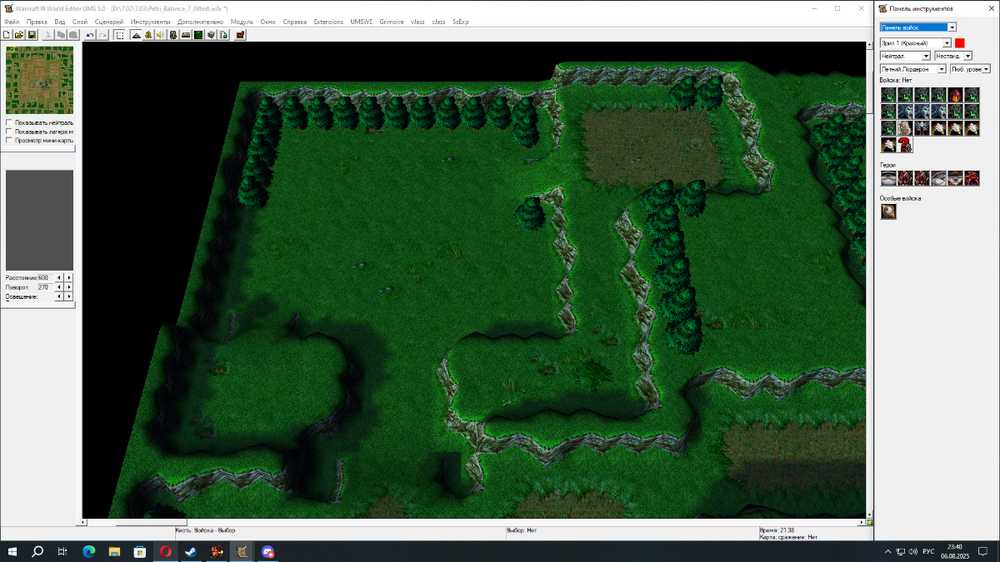Enable the Показывать нейтральные checkbox
The height and width of the screenshot is (562, 1000).
[9, 123]
